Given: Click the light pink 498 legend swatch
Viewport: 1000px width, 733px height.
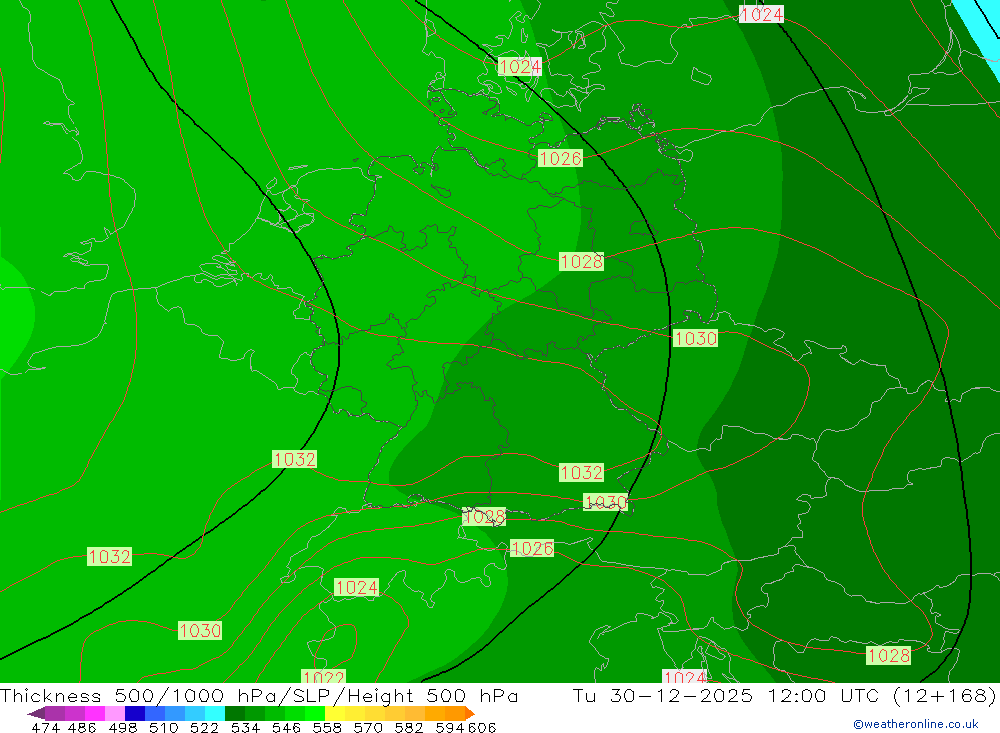Looking at the screenshot, I should (x=115, y=713).
